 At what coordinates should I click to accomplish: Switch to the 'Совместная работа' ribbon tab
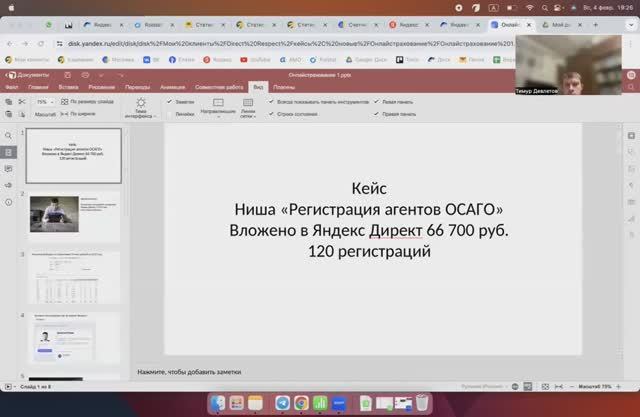click(x=219, y=87)
